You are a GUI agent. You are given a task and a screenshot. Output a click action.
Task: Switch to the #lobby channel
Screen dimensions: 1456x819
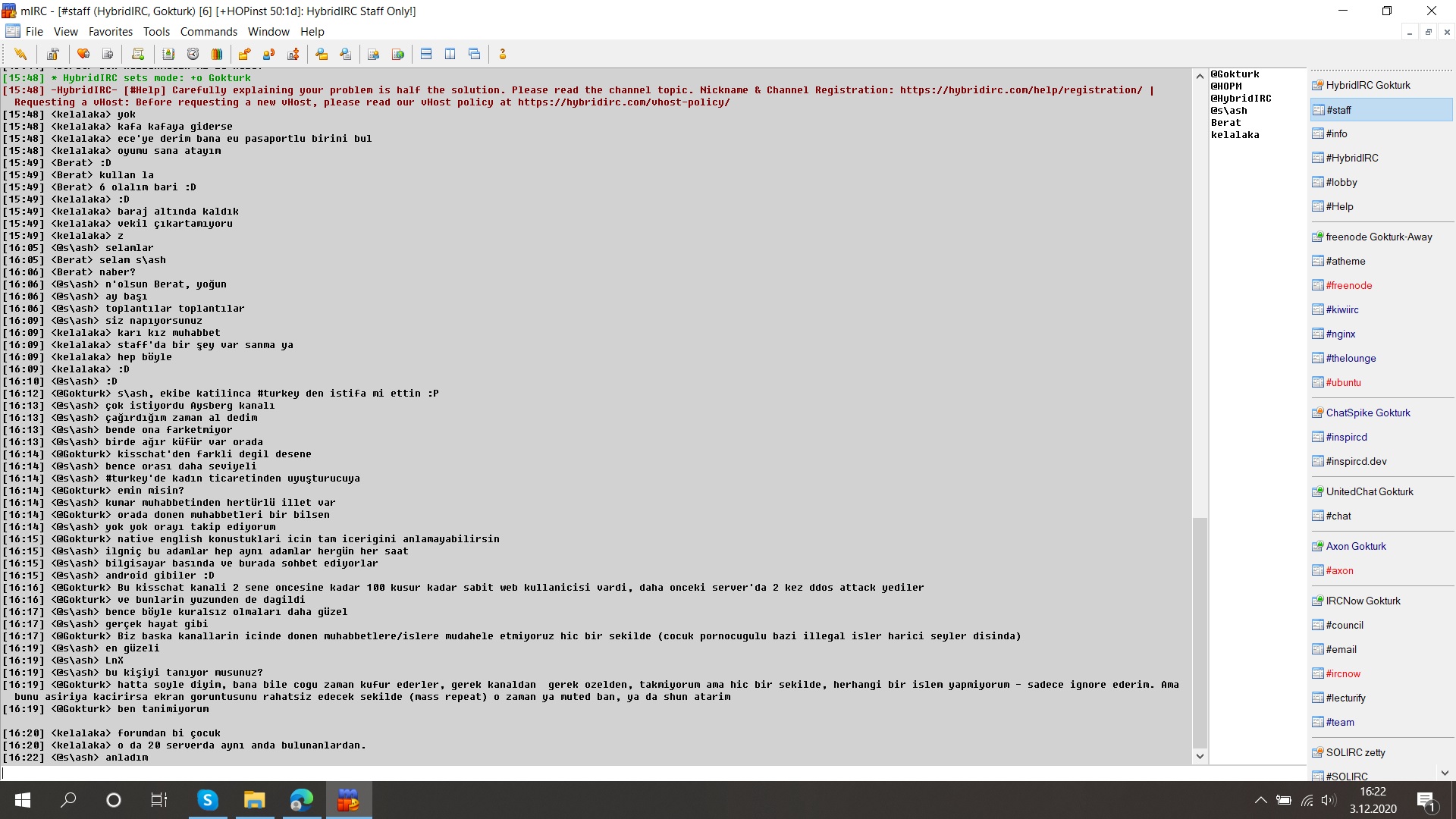pos(1381,182)
